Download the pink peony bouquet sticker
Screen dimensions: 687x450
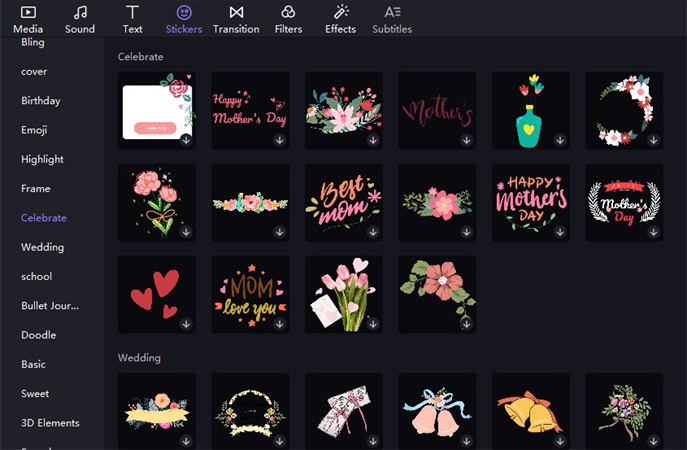186,232
